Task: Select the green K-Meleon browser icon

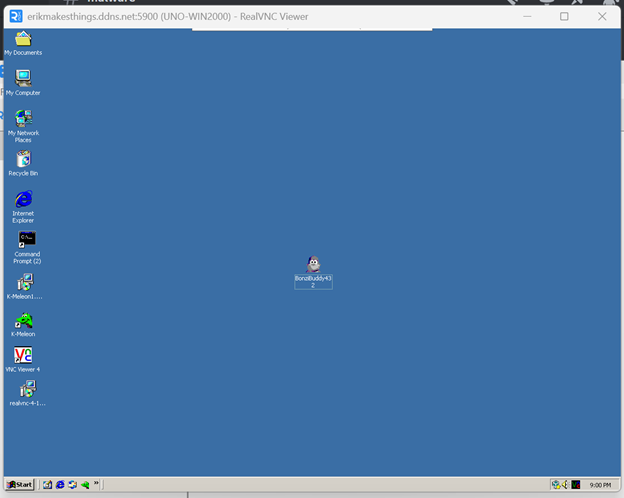Action: tap(24, 320)
